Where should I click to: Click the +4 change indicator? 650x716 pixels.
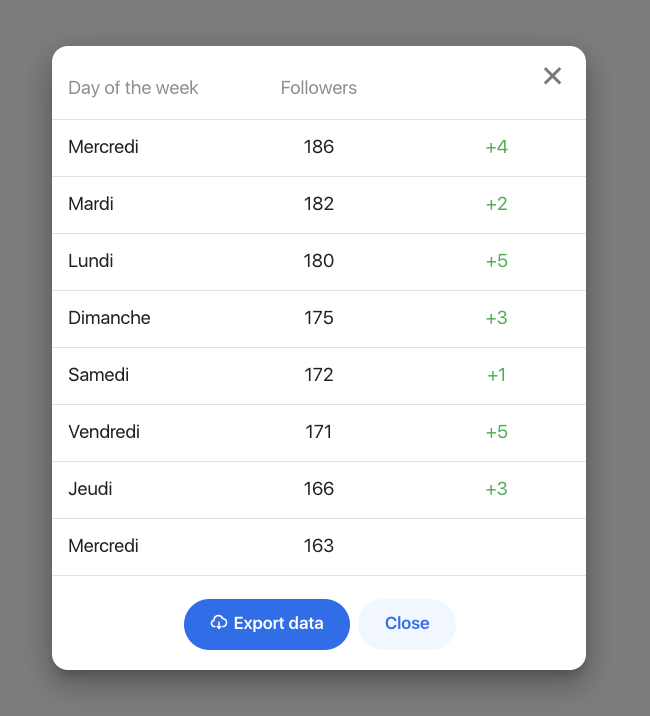497,147
